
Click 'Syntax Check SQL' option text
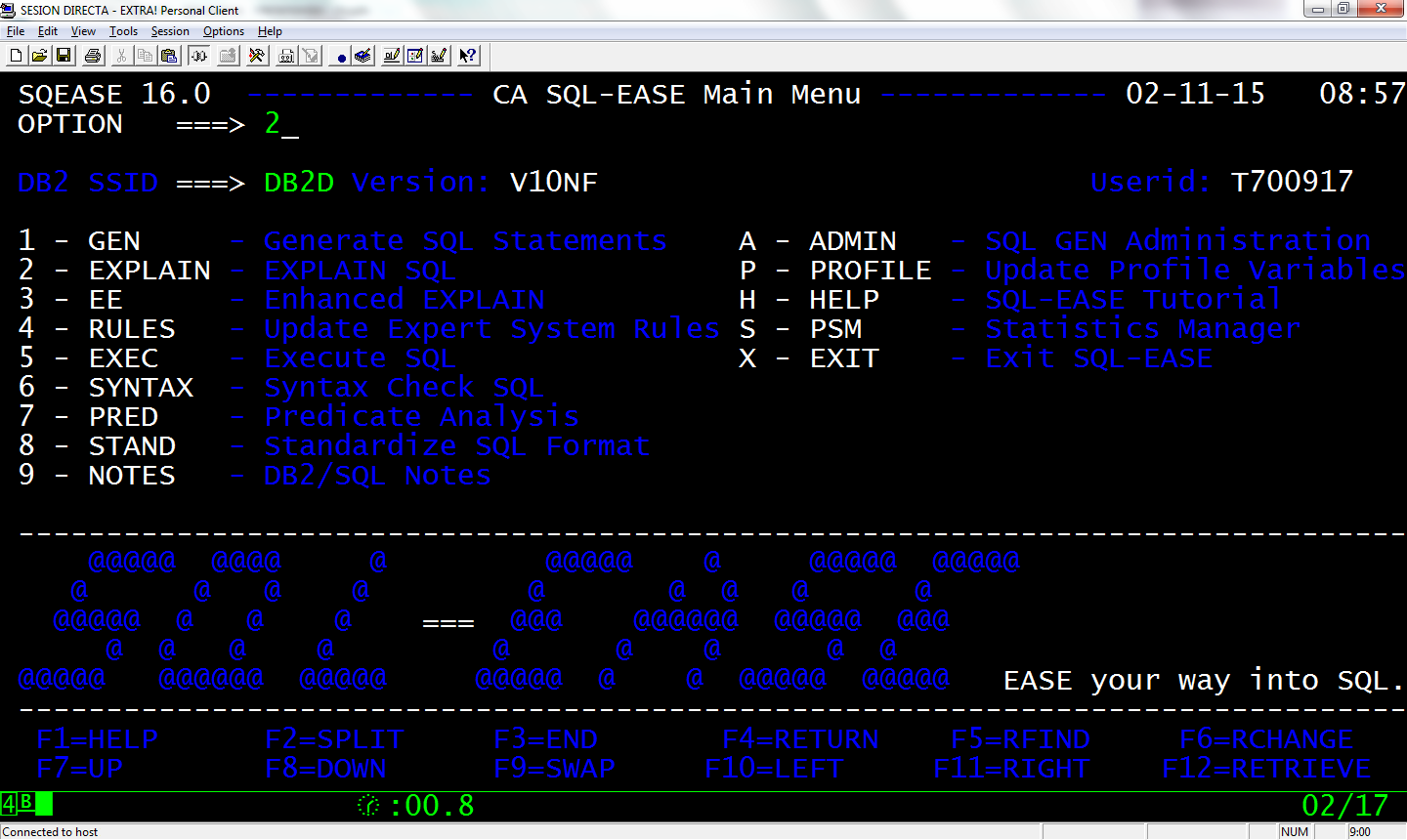[x=405, y=388]
